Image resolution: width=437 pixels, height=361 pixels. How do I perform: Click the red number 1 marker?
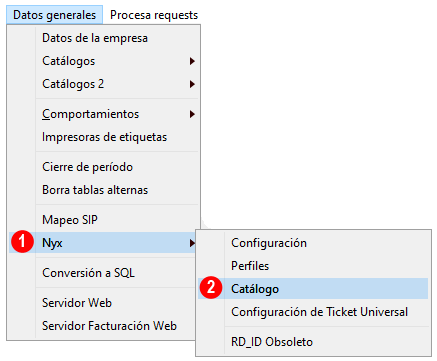pyautogui.click(x=22, y=241)
